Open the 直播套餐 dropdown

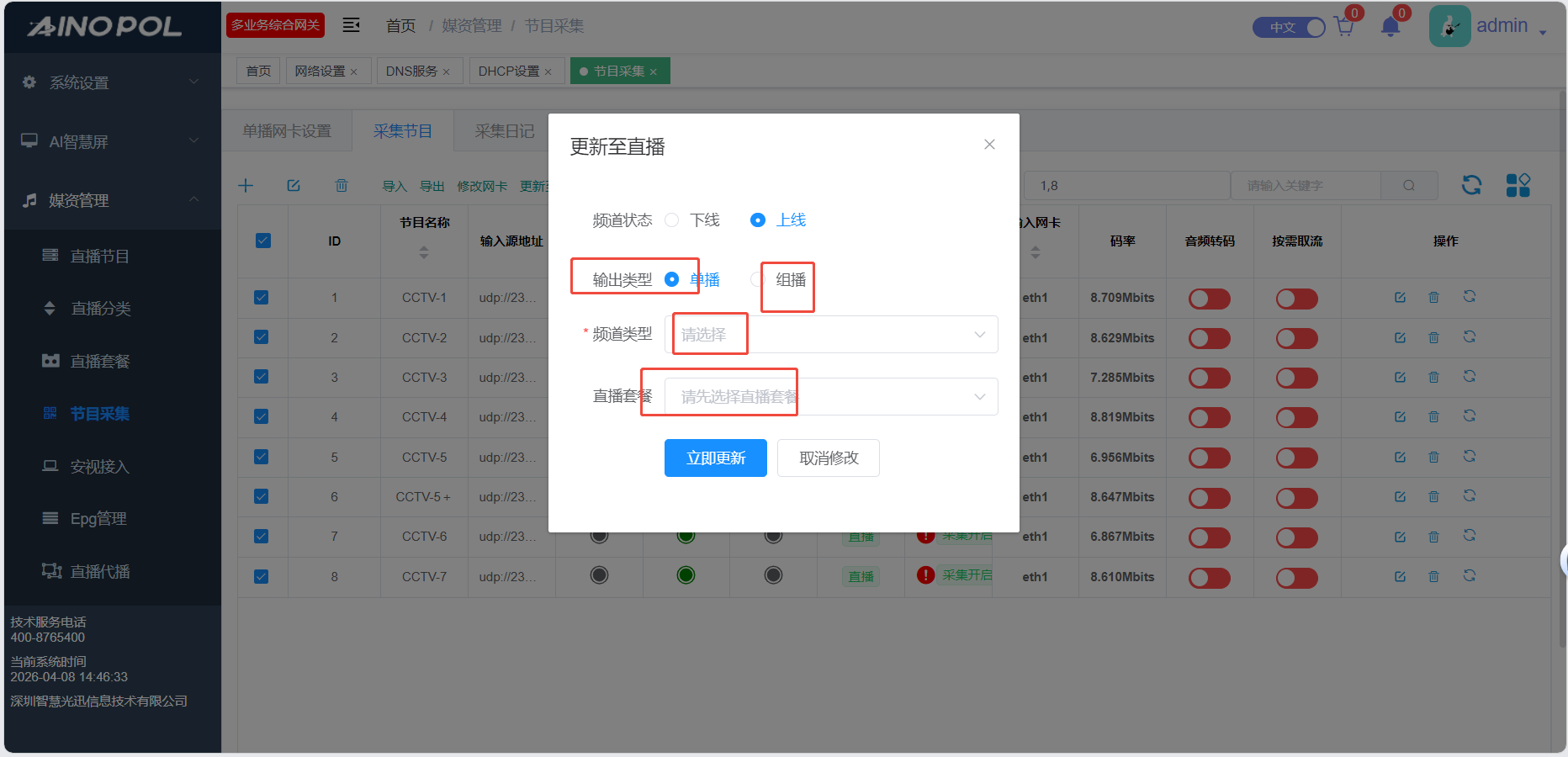831,397
